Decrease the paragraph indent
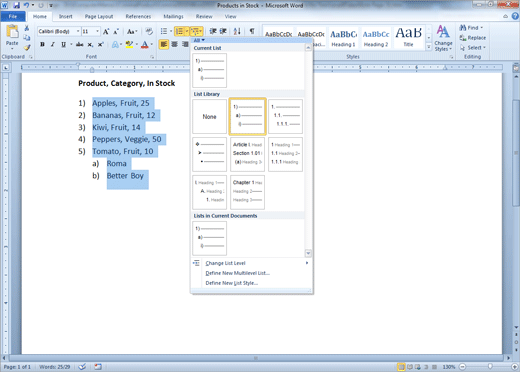This screenshot has height=372, width=520. tap(213, 31)
